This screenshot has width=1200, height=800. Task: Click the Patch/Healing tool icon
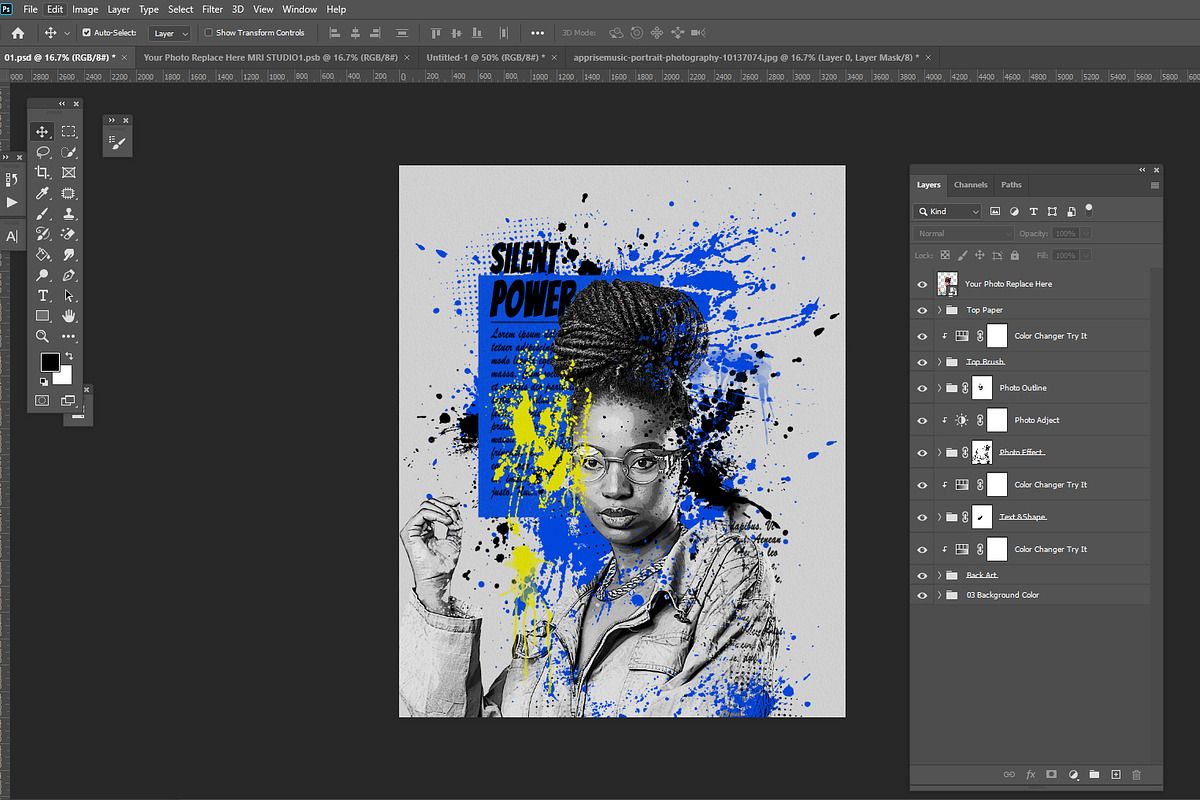69,193
